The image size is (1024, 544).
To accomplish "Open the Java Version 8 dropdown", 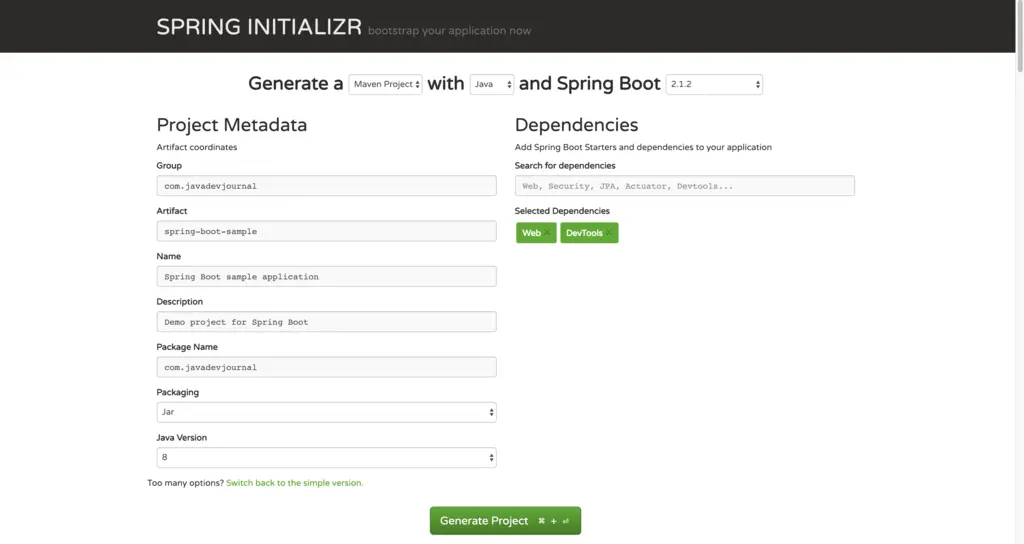I will point(327,457).
